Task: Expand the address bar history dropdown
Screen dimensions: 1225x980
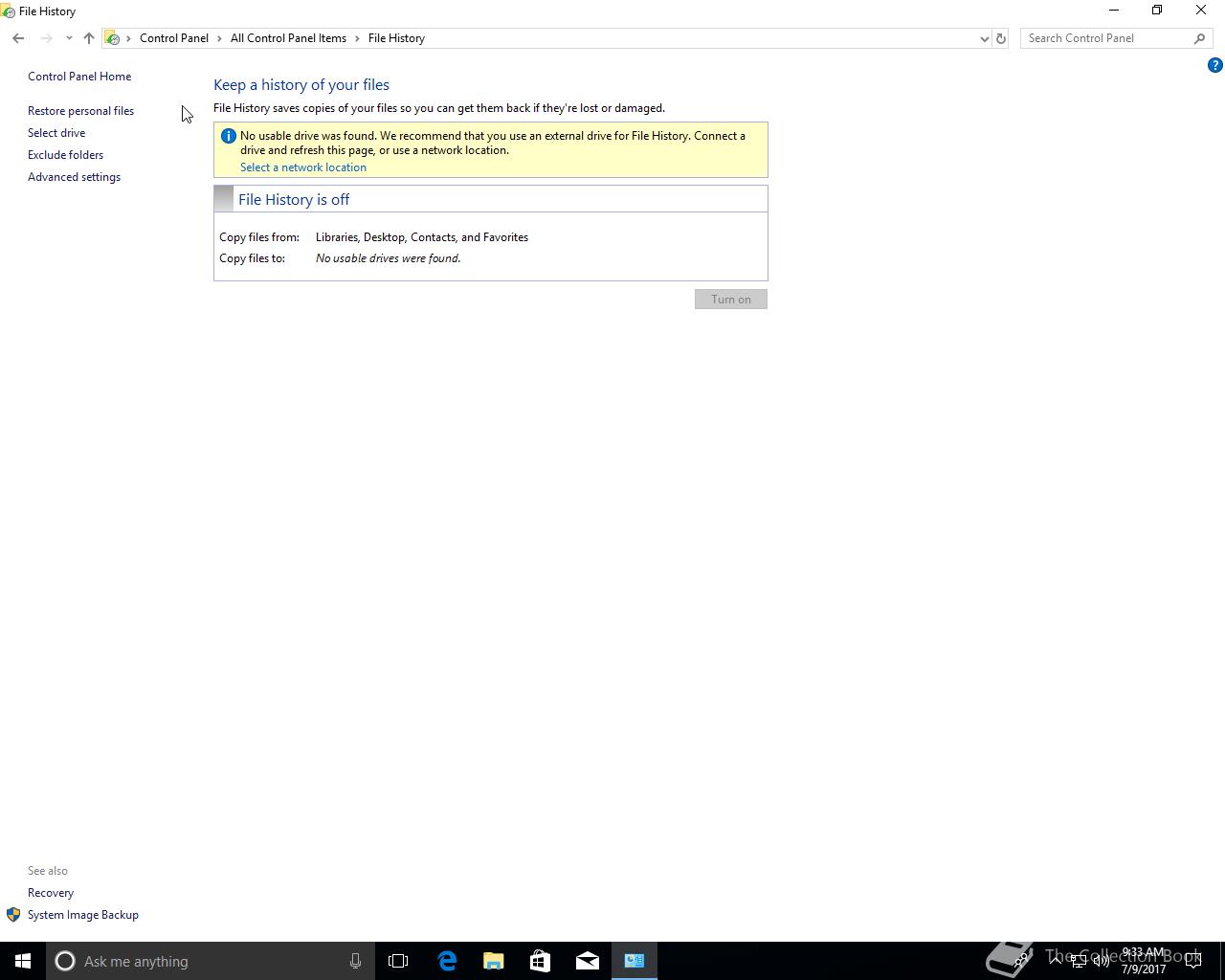Action: click(x=984, y=38)
